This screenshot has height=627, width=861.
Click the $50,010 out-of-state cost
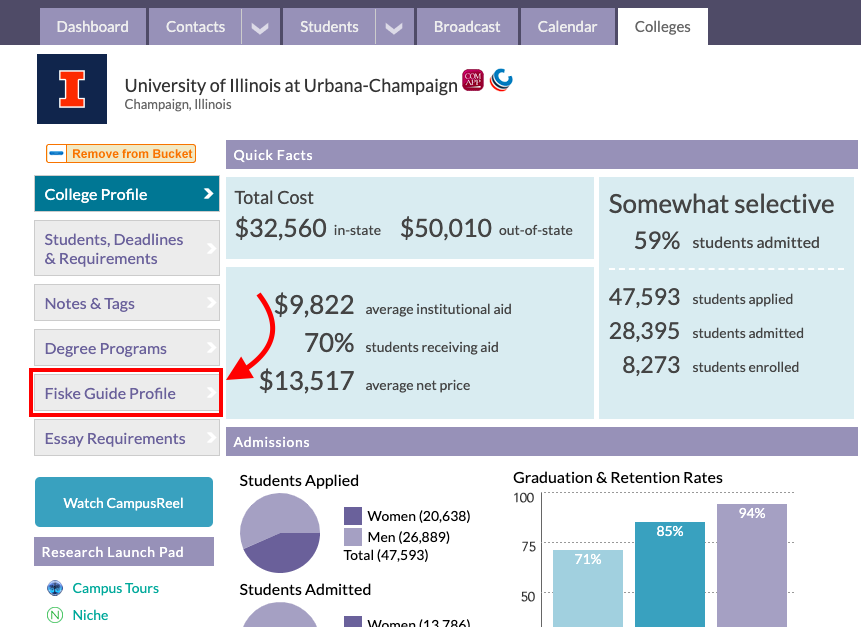coord(446,228)
